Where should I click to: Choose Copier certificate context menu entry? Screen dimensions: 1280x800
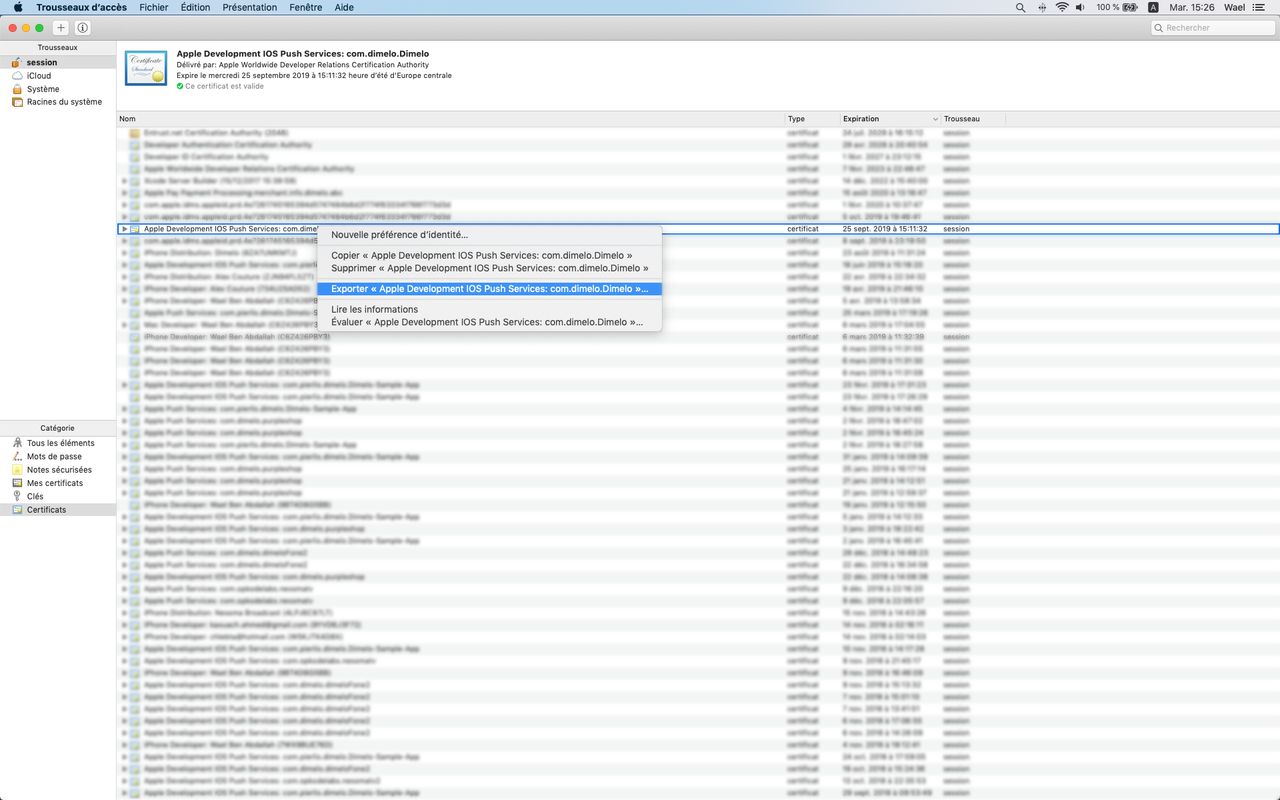coord(489,256)
